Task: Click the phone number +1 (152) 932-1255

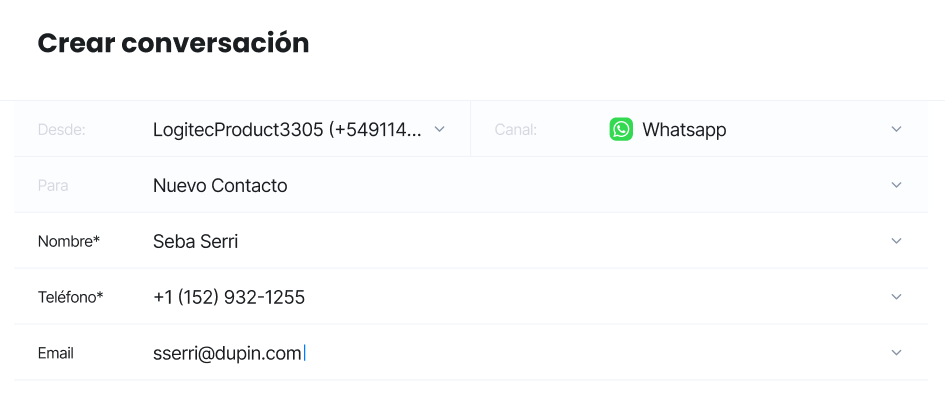Action: pyautogui.click(x=229, y=297)
